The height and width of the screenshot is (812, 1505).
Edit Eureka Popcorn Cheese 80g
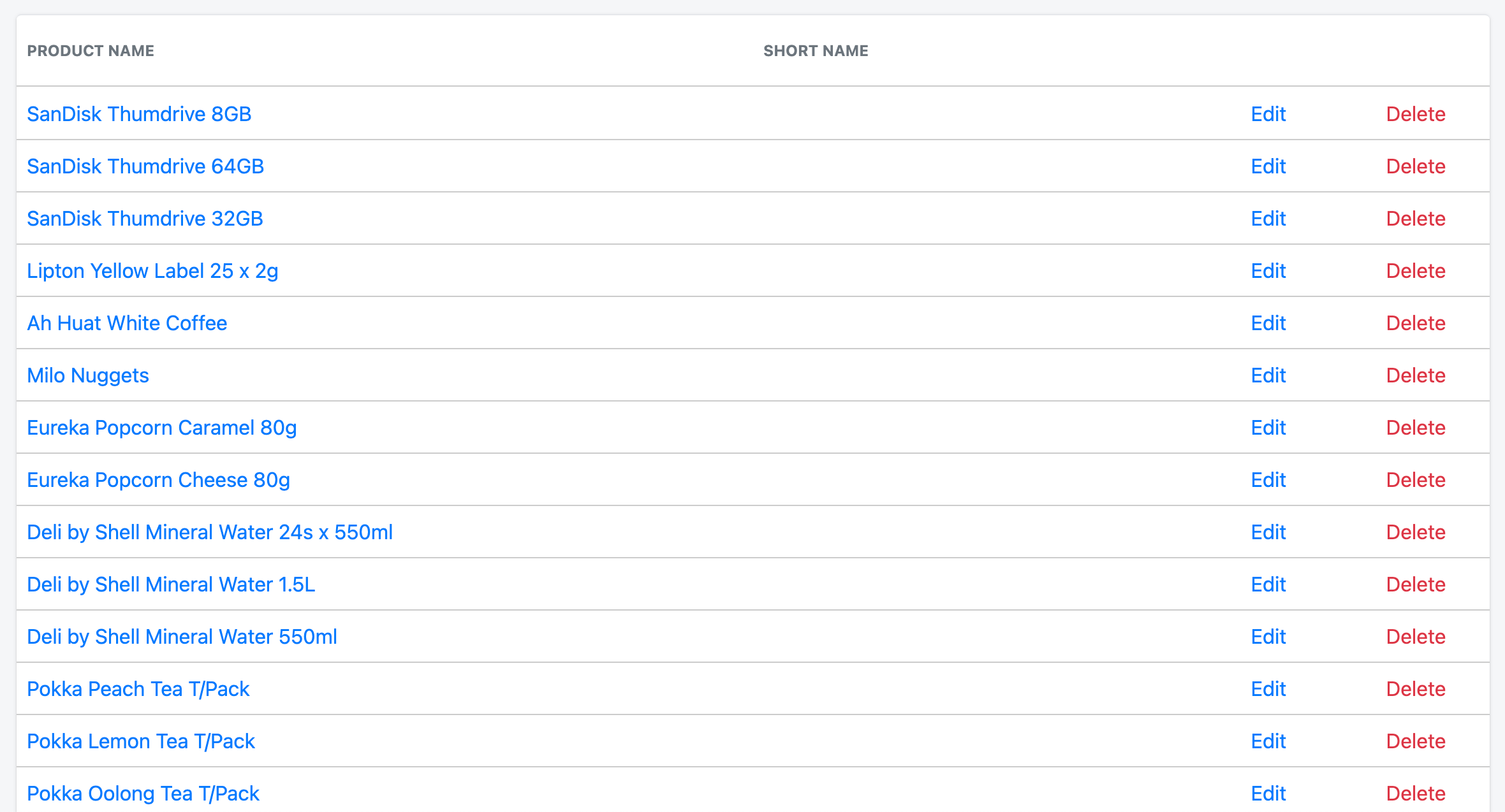pos(1268,480)
